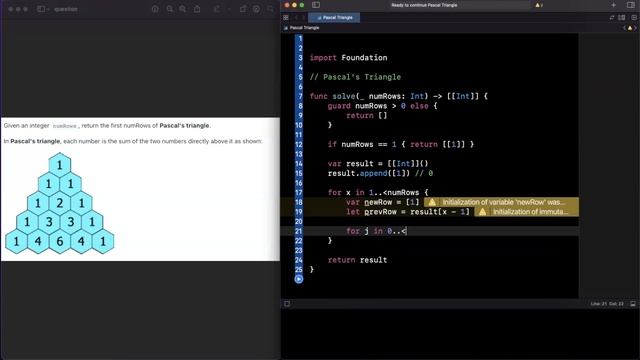
Task: Expand the warning on line 18
Action: click(x=501, y=202)
